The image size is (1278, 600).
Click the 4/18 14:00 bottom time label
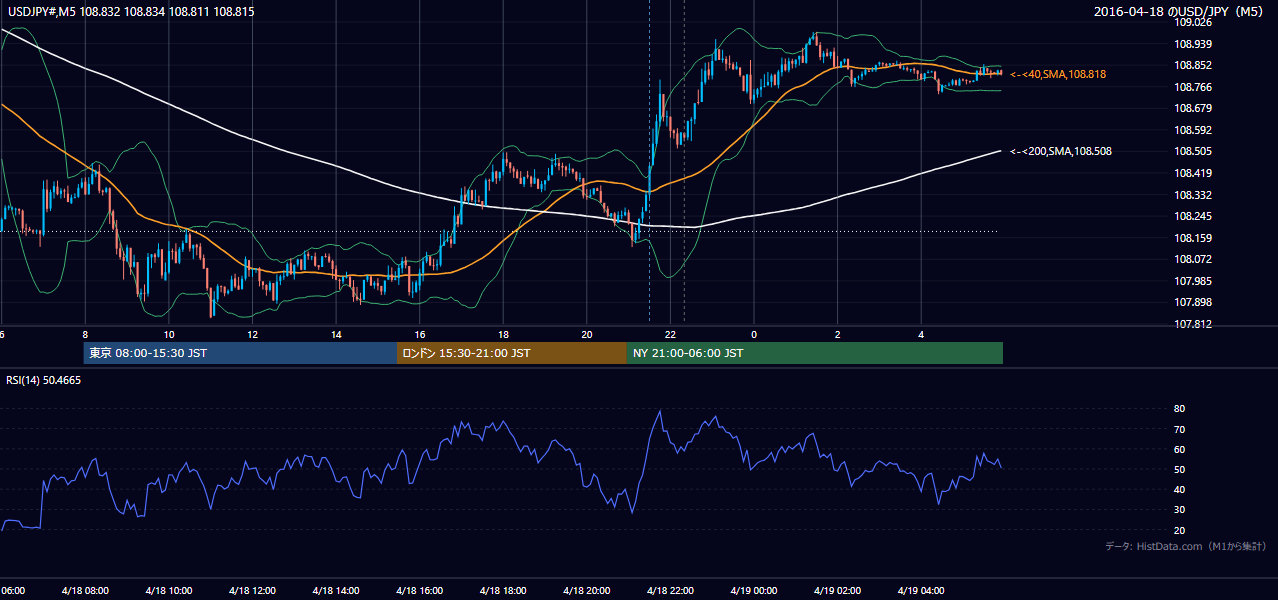pyautogui.click(x=335, y=591)
